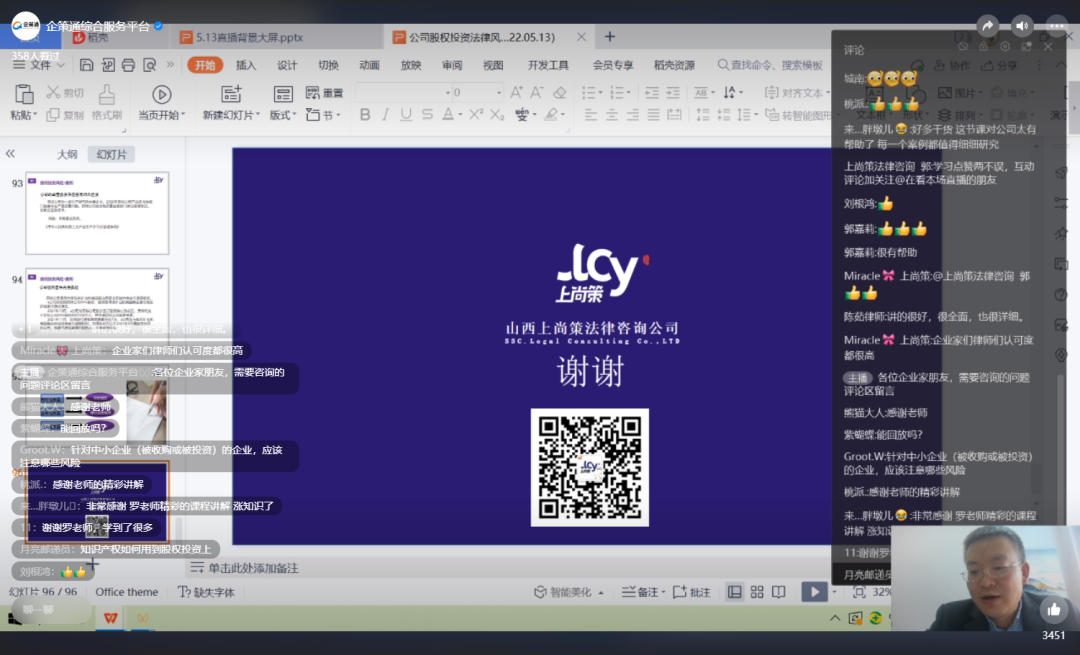Switch to the outline (大纲) pane tab
The width and height of the screenshot is (1080, 655).
(x=67, y=154)
